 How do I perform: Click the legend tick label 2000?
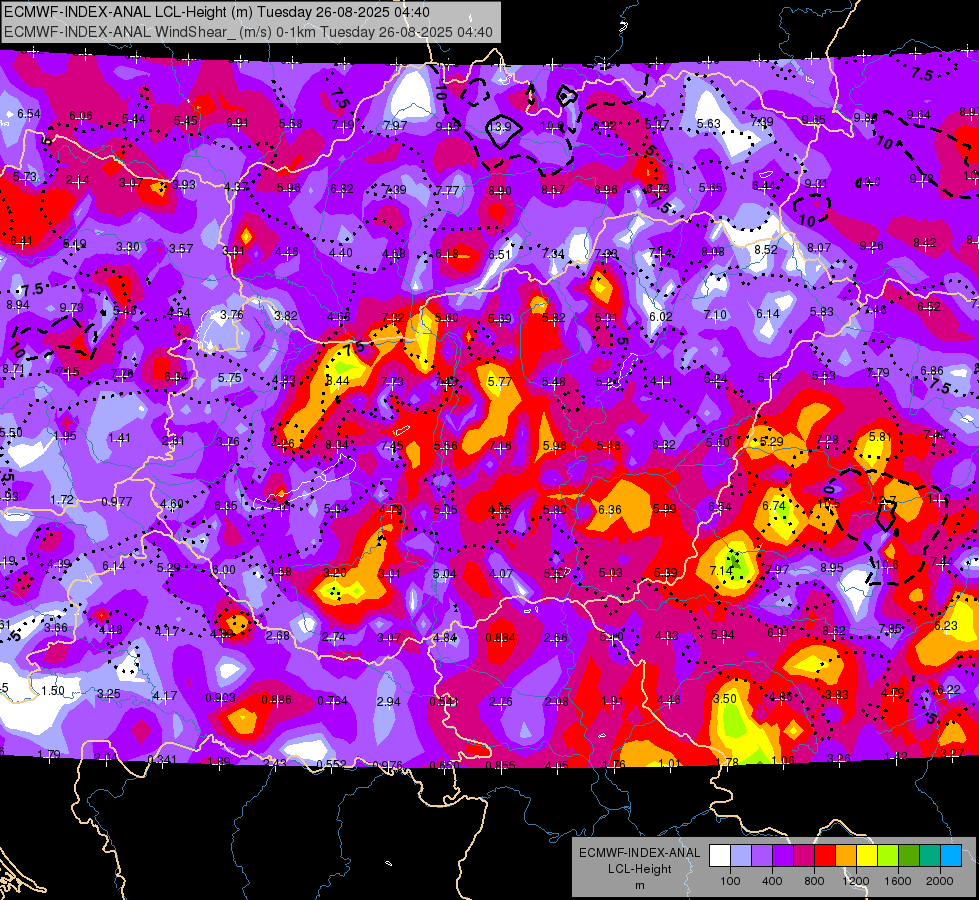click(940, 881)
